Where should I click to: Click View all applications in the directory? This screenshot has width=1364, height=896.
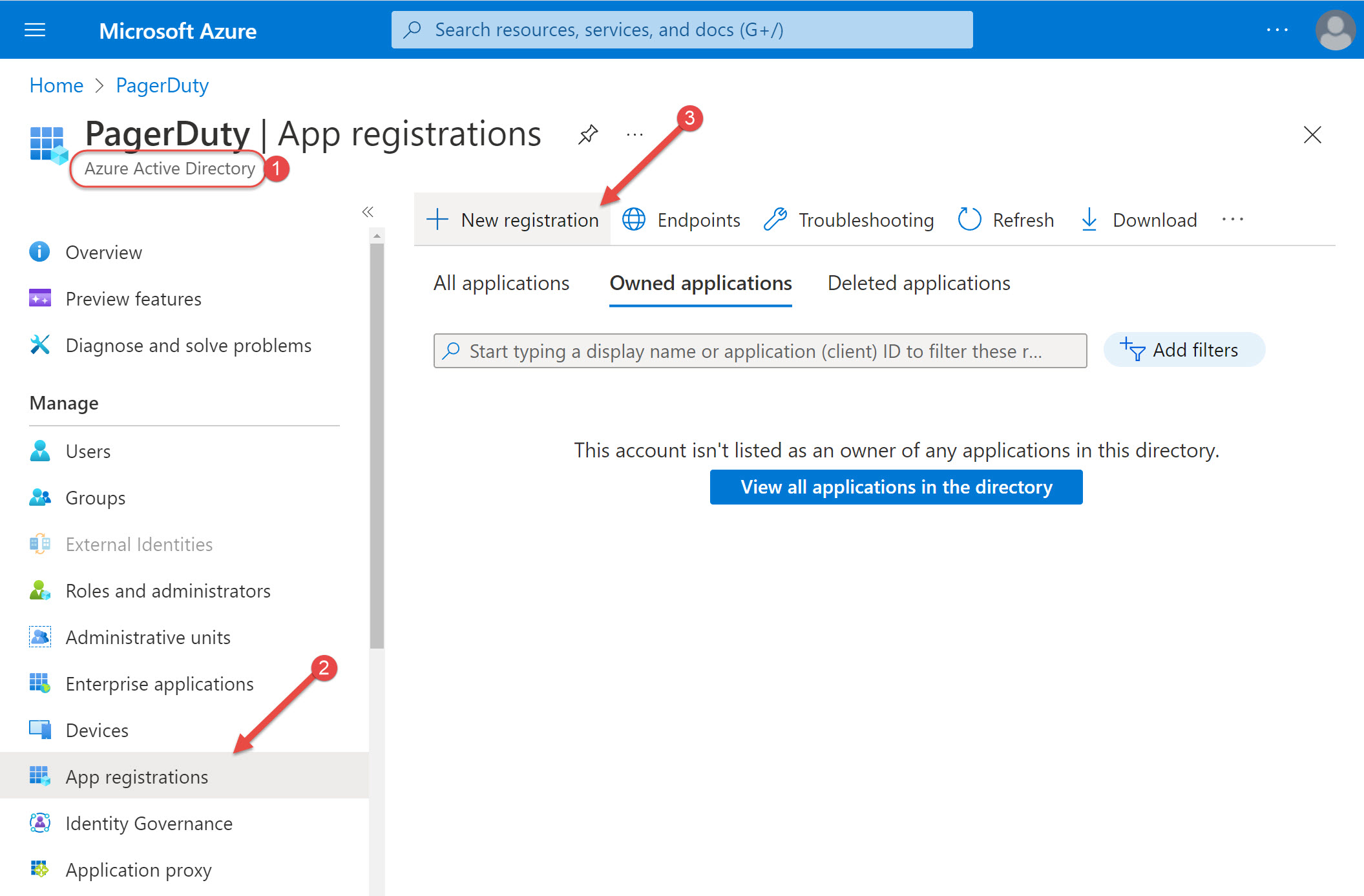[896, 487]
